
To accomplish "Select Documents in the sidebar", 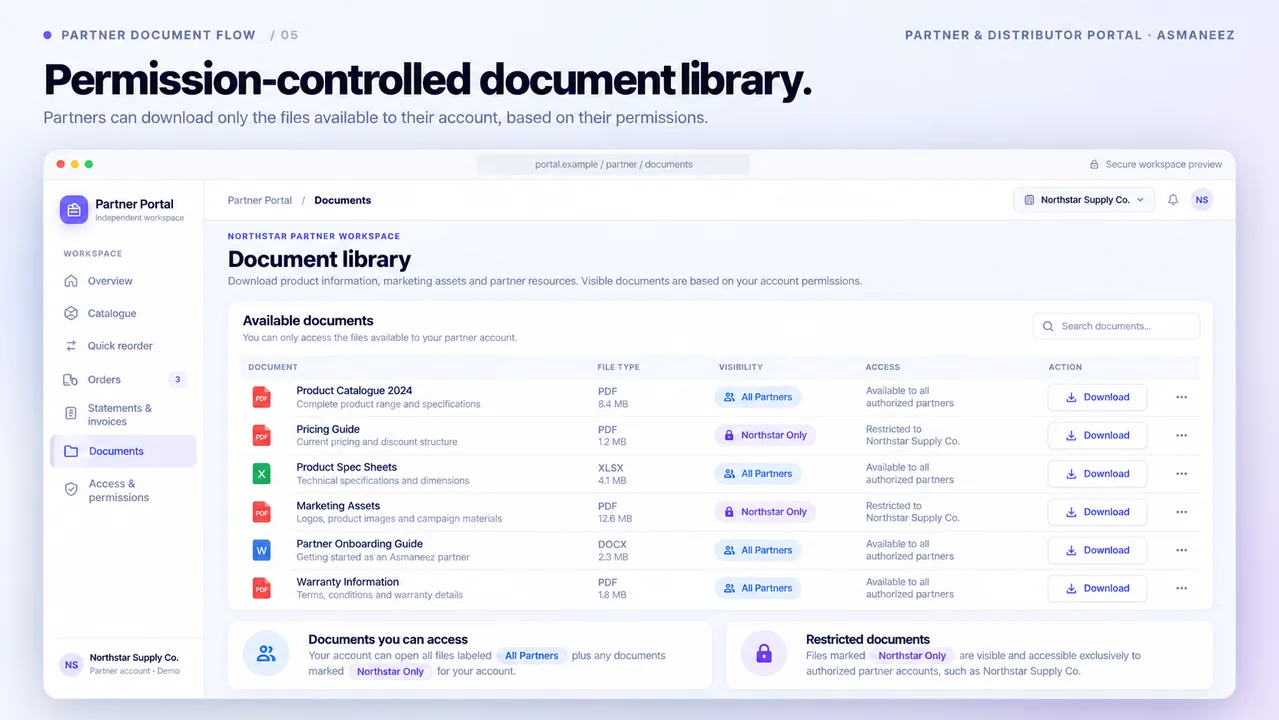I will (x=123, y=451).
